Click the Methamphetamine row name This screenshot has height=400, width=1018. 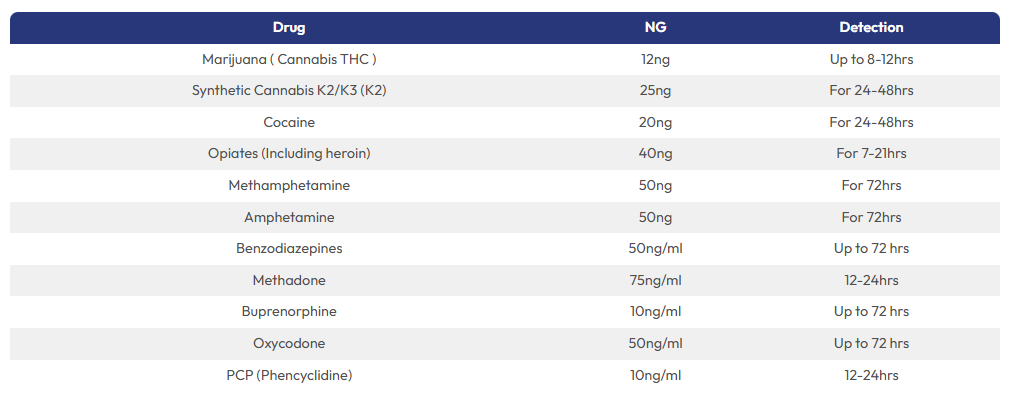(289, 186)
